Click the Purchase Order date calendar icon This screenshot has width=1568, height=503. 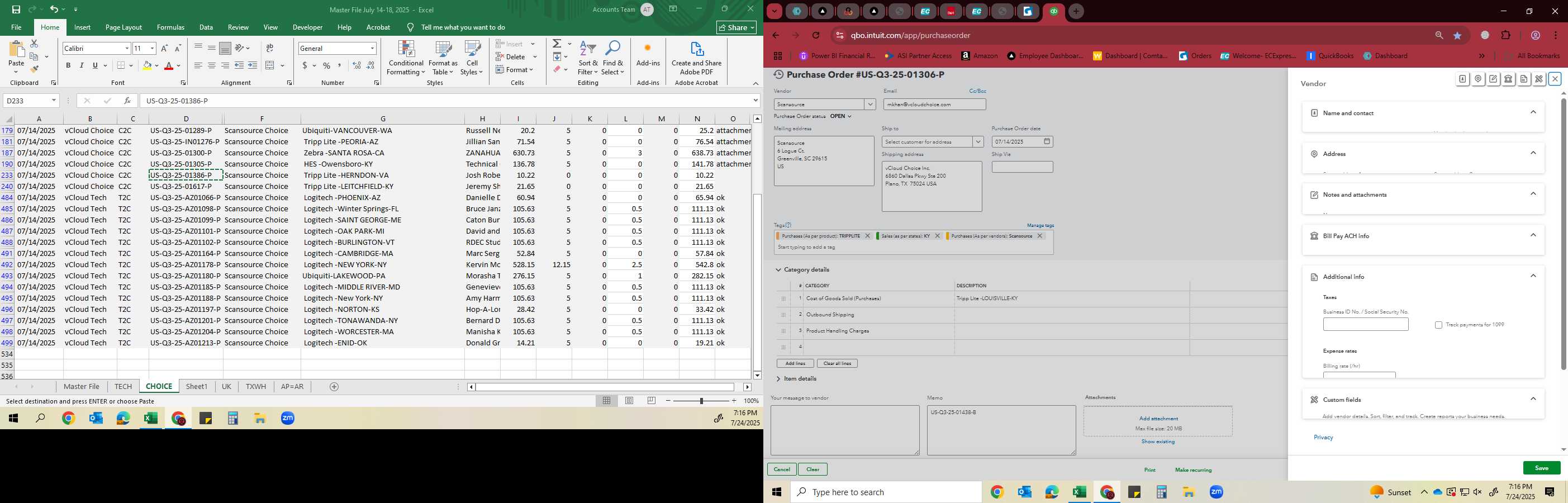click(x=1047, y=142)
